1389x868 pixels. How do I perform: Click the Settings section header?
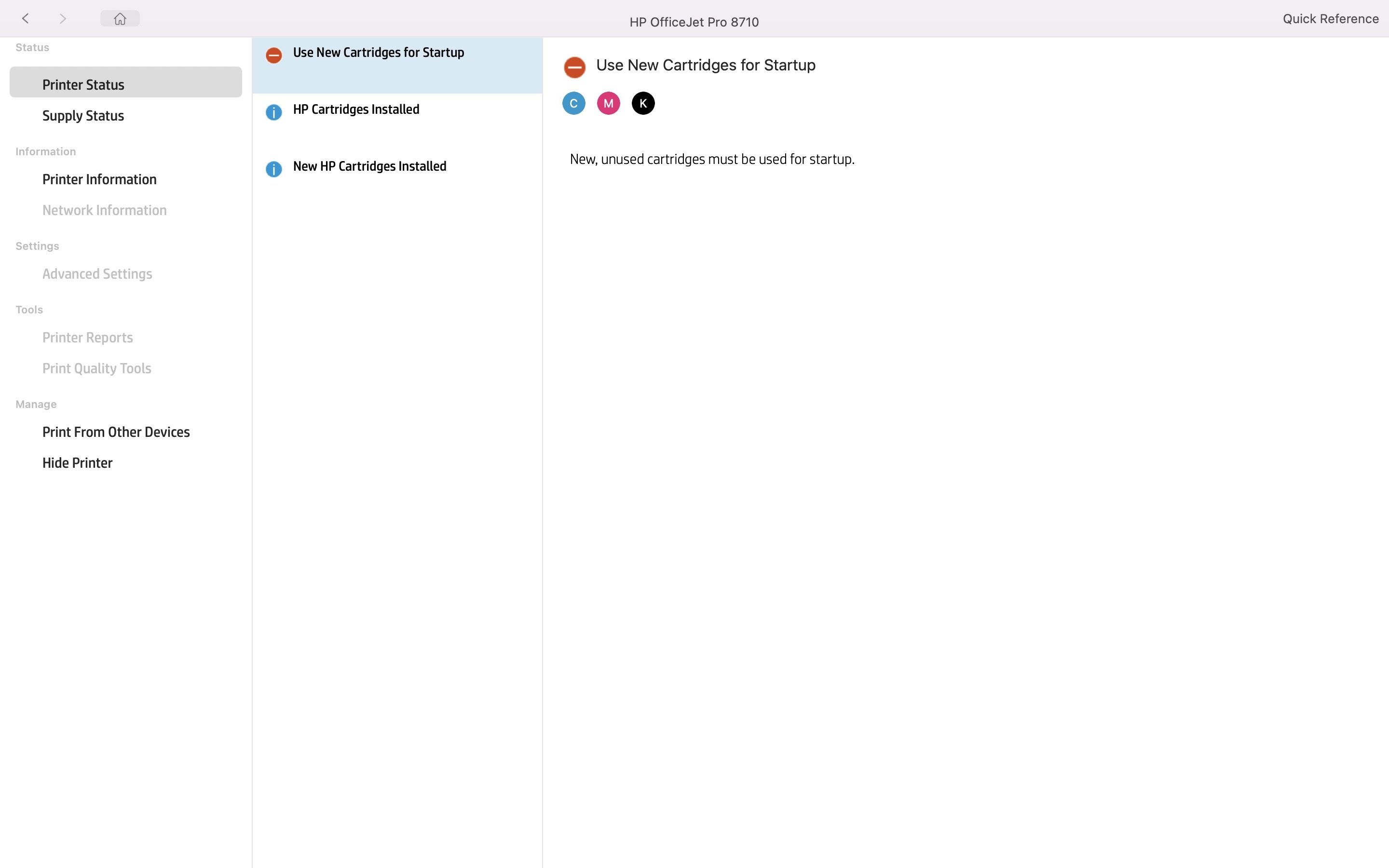point(37,246)
